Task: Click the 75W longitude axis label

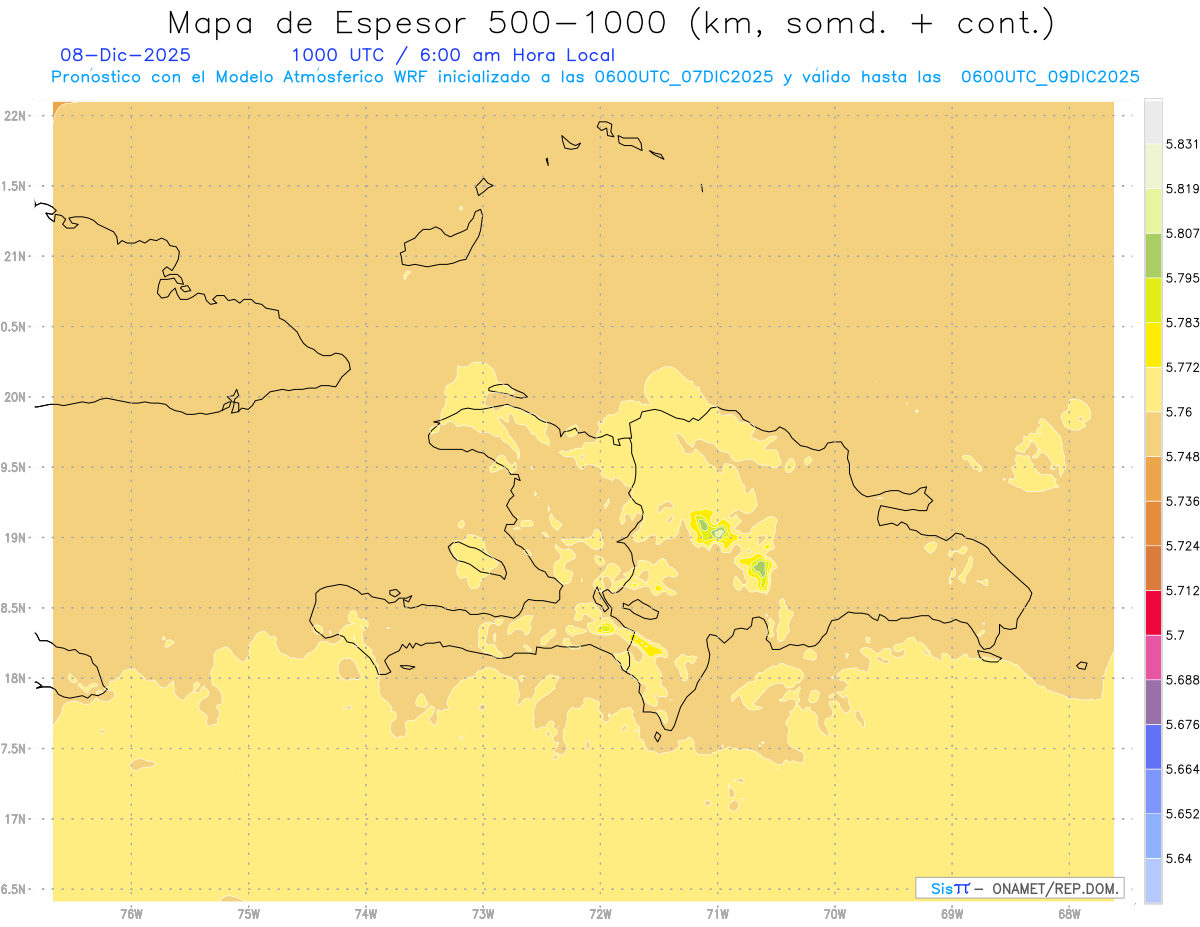Action: tap(249, 914)
